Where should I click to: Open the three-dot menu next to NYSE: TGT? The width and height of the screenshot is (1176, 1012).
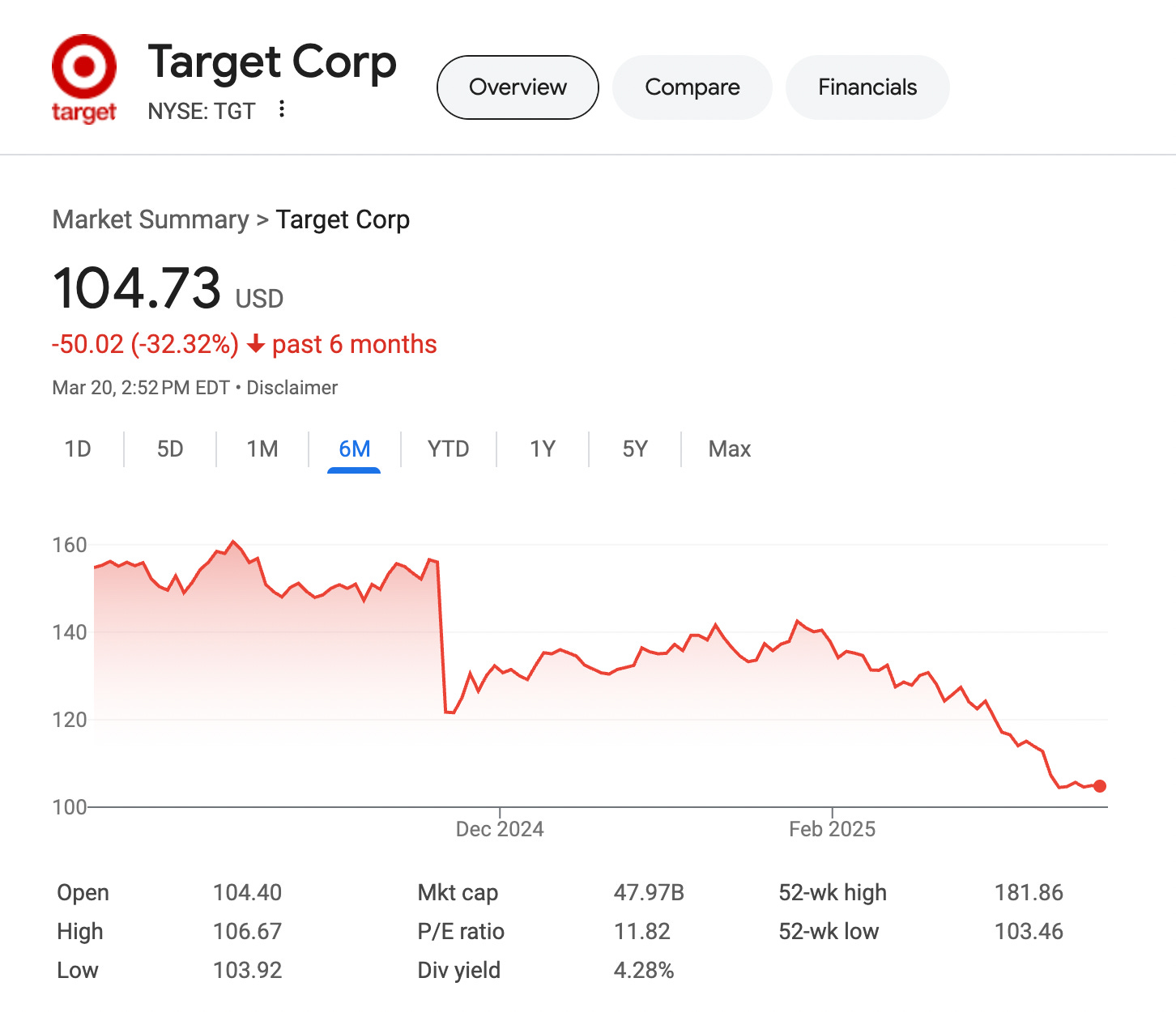pos(281,108)
